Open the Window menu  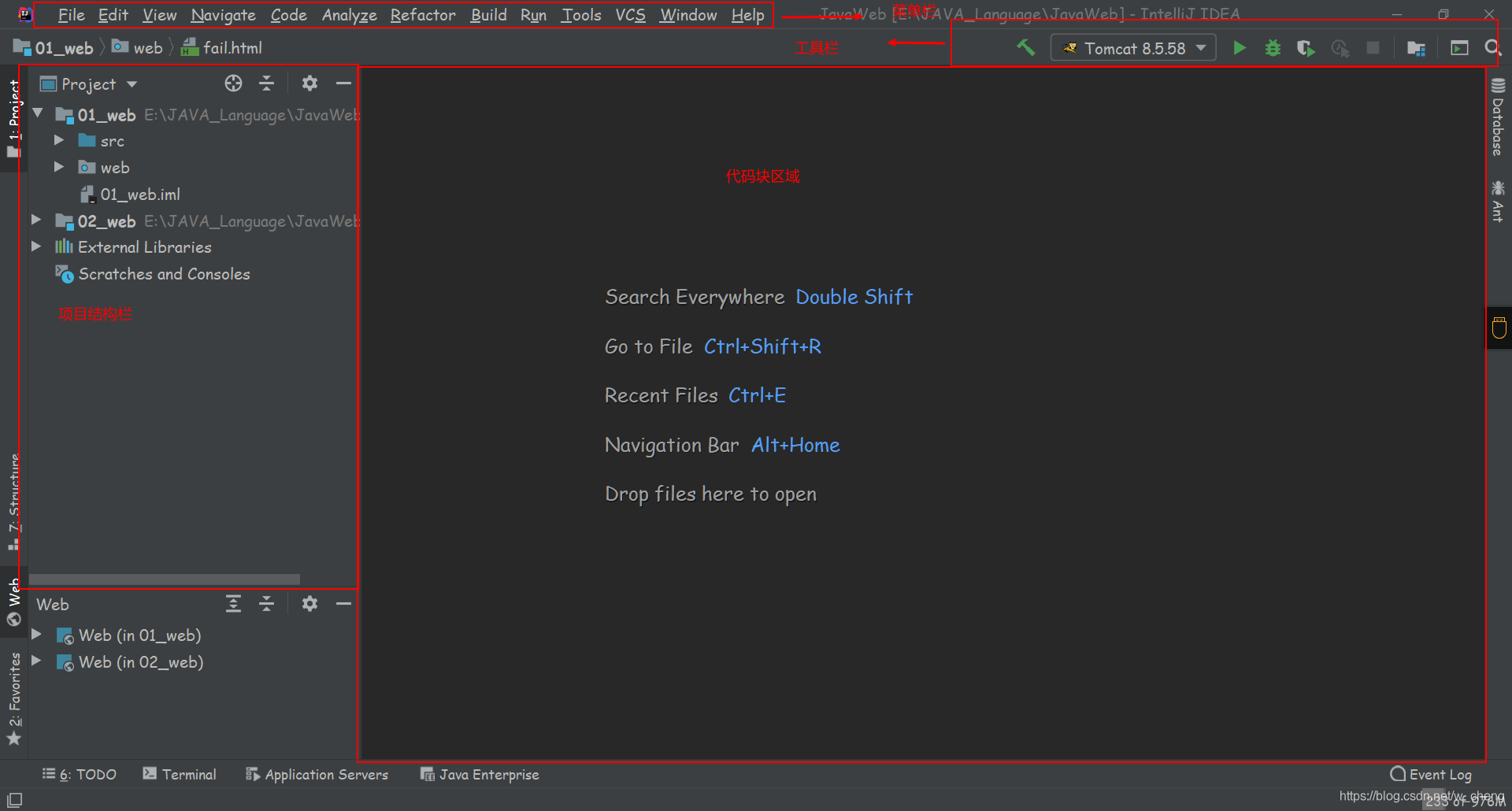click(688, 15)
